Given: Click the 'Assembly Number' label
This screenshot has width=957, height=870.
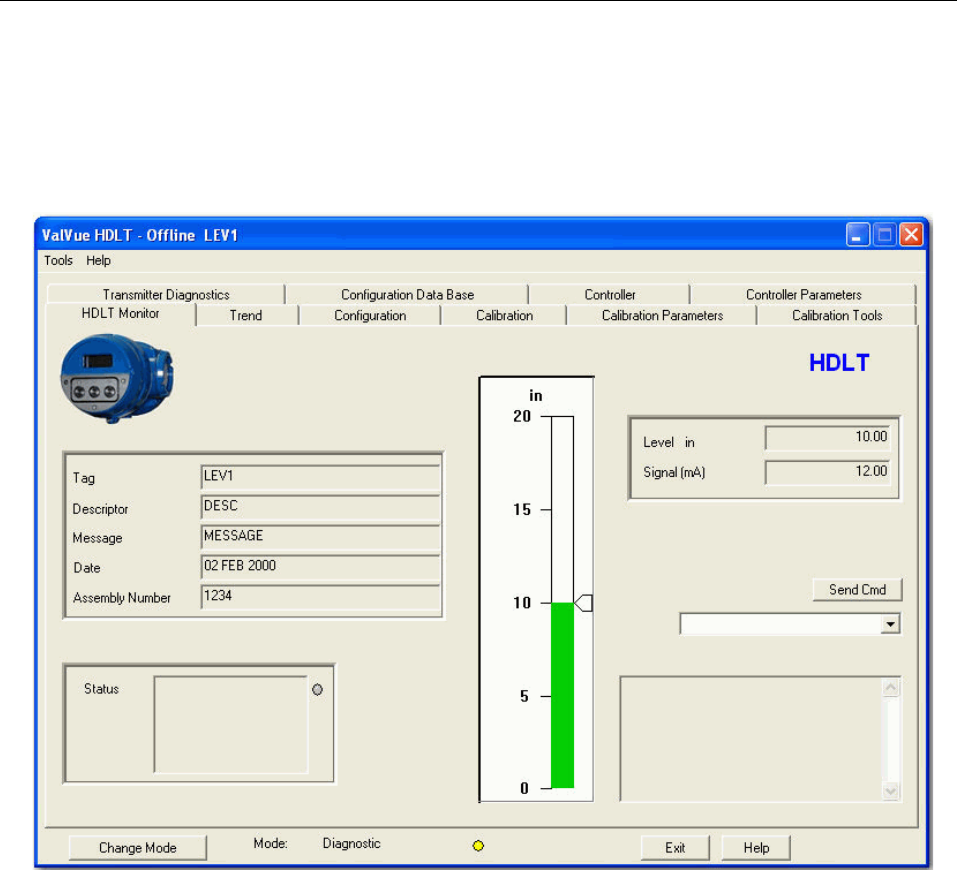Looking at the screenshot, I should (x=121, y=598).
